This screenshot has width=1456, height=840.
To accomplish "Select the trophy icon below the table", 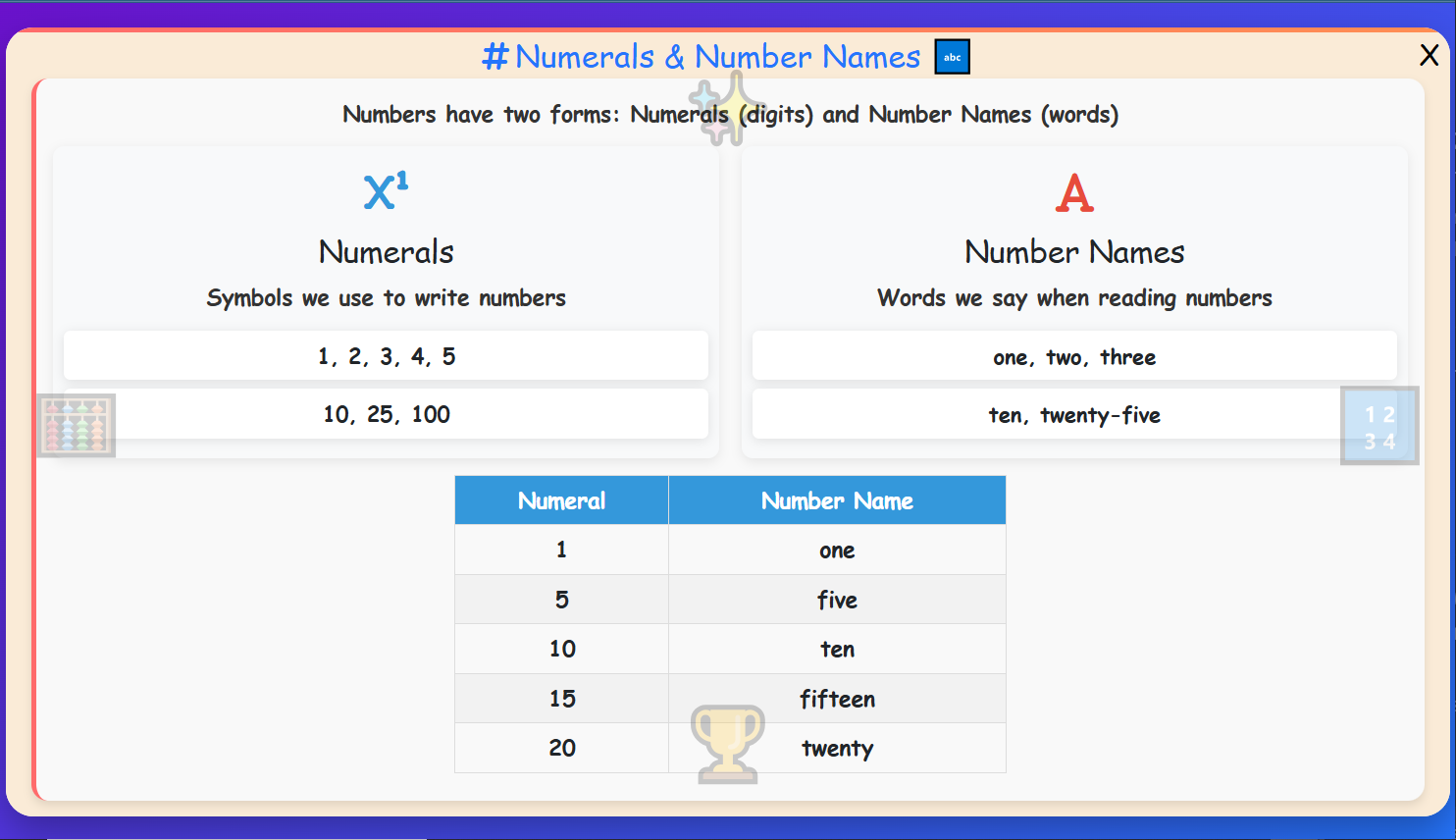I will click(728, 743).
